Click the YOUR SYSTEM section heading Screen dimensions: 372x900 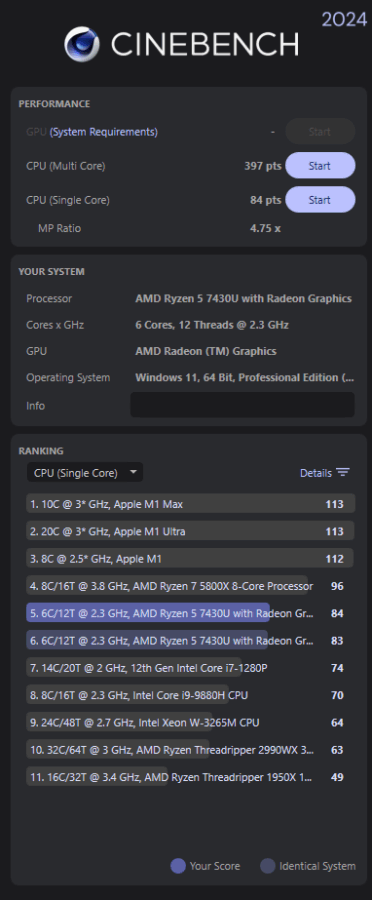52,271
